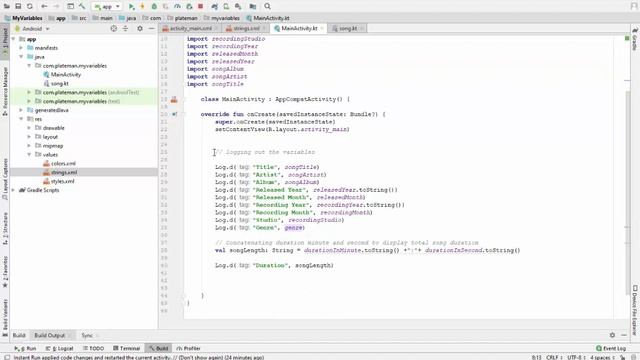
Task: Switch to activity_main.xml tab
Action: (x=191, y=29)
